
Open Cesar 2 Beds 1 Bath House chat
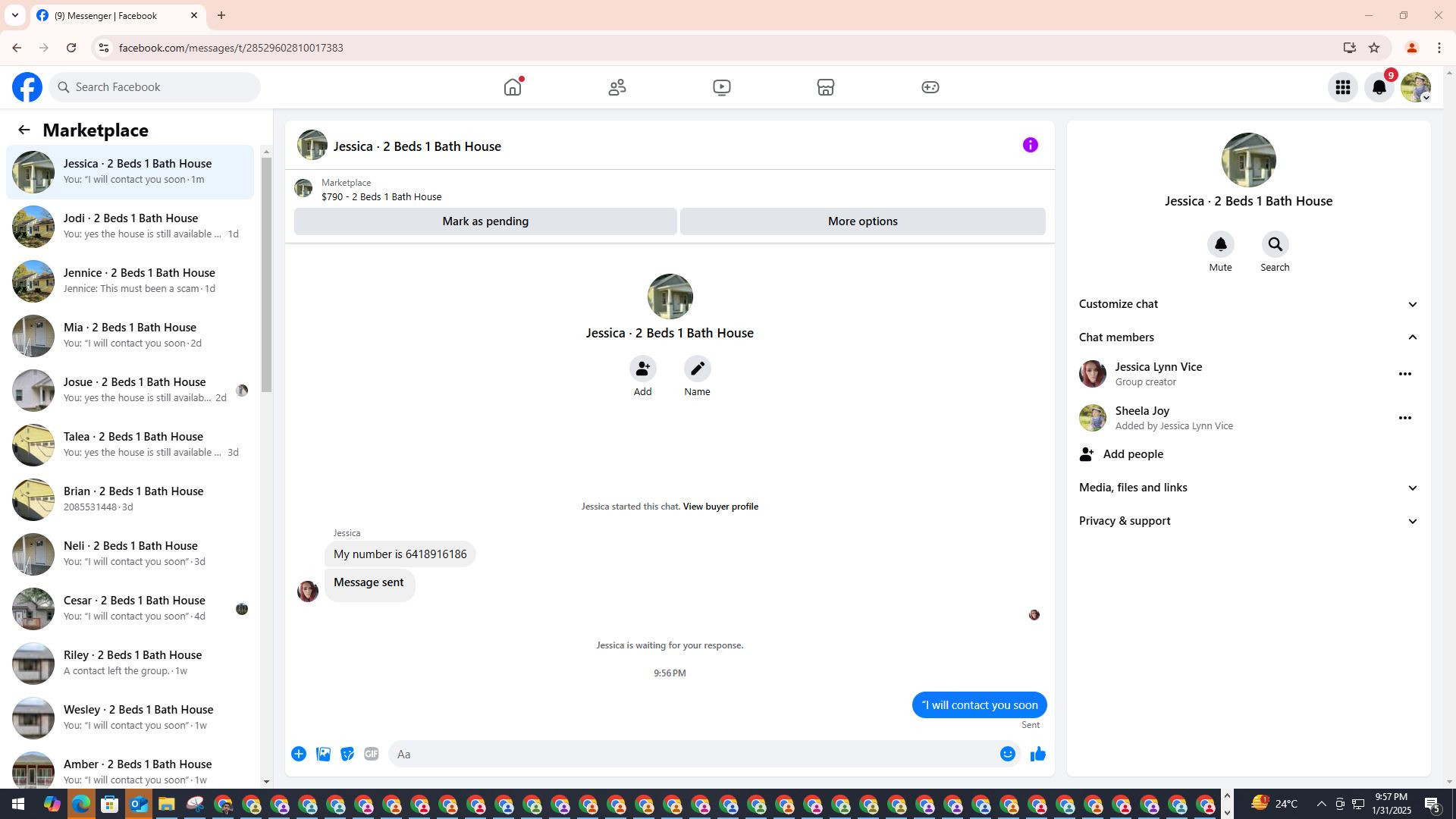click(x=130, y=608)
